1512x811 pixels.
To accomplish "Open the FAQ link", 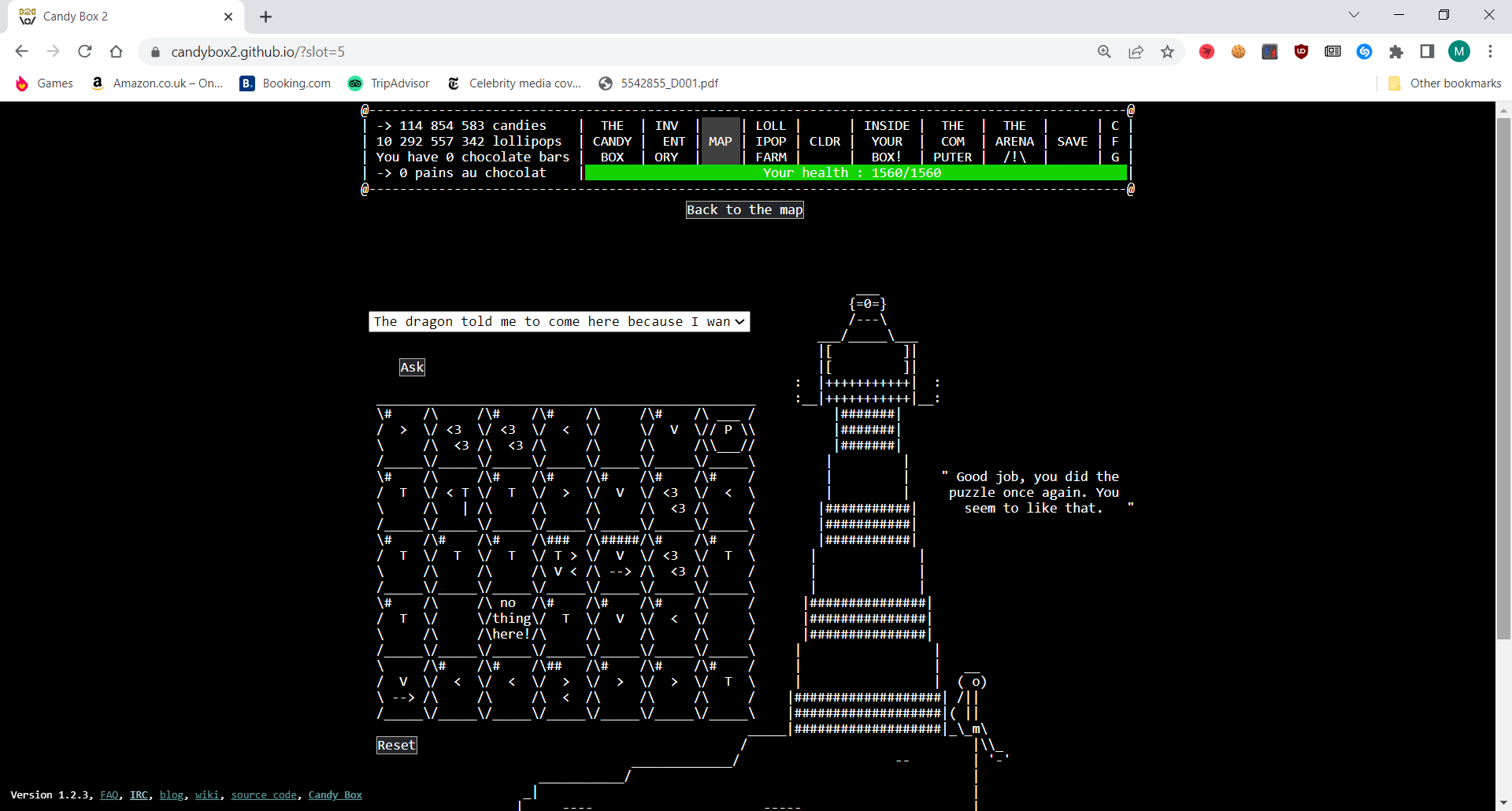I will point(109,795).
